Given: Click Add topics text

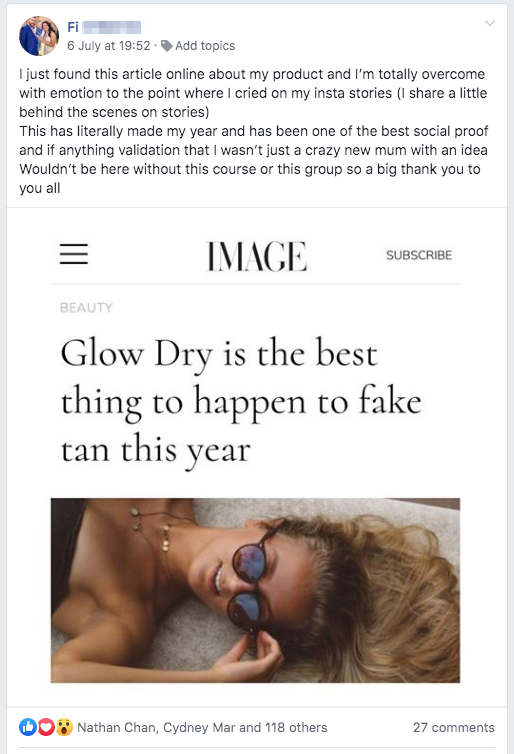Looking at the screenshot, I should pyautogui.click(x=205, y=46).
